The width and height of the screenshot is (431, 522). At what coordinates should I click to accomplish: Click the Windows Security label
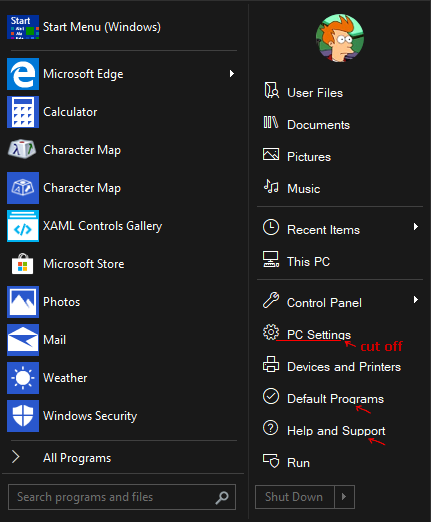[x=90, y=416]
